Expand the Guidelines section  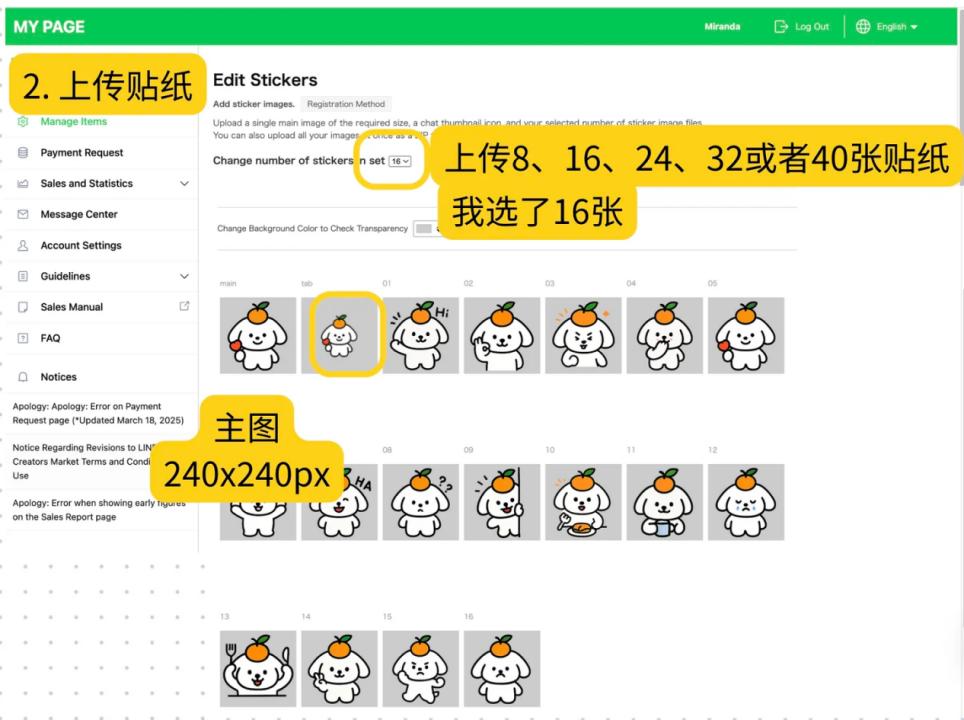pyautogui.click(x=183, y=276)
